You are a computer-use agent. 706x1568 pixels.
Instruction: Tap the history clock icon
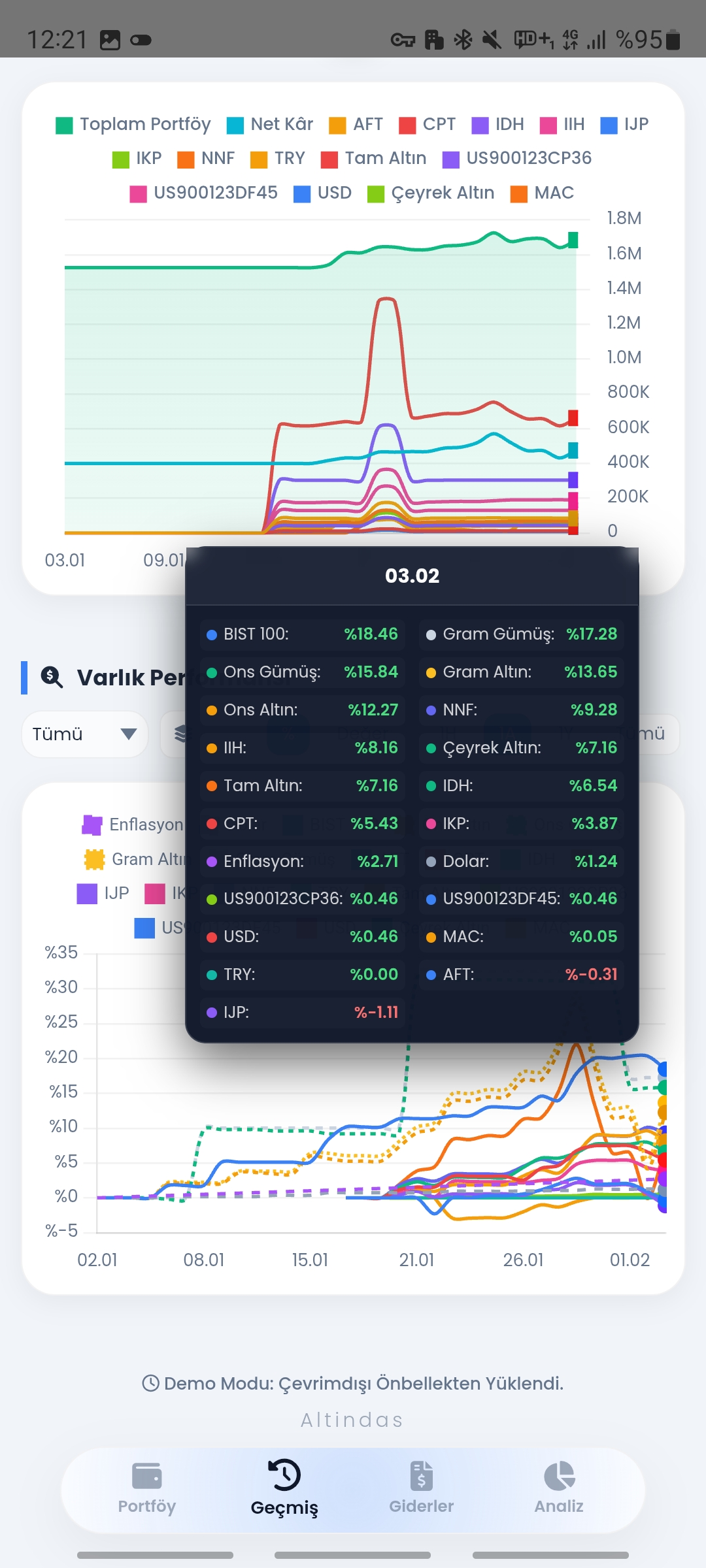tap(284, 1475)
